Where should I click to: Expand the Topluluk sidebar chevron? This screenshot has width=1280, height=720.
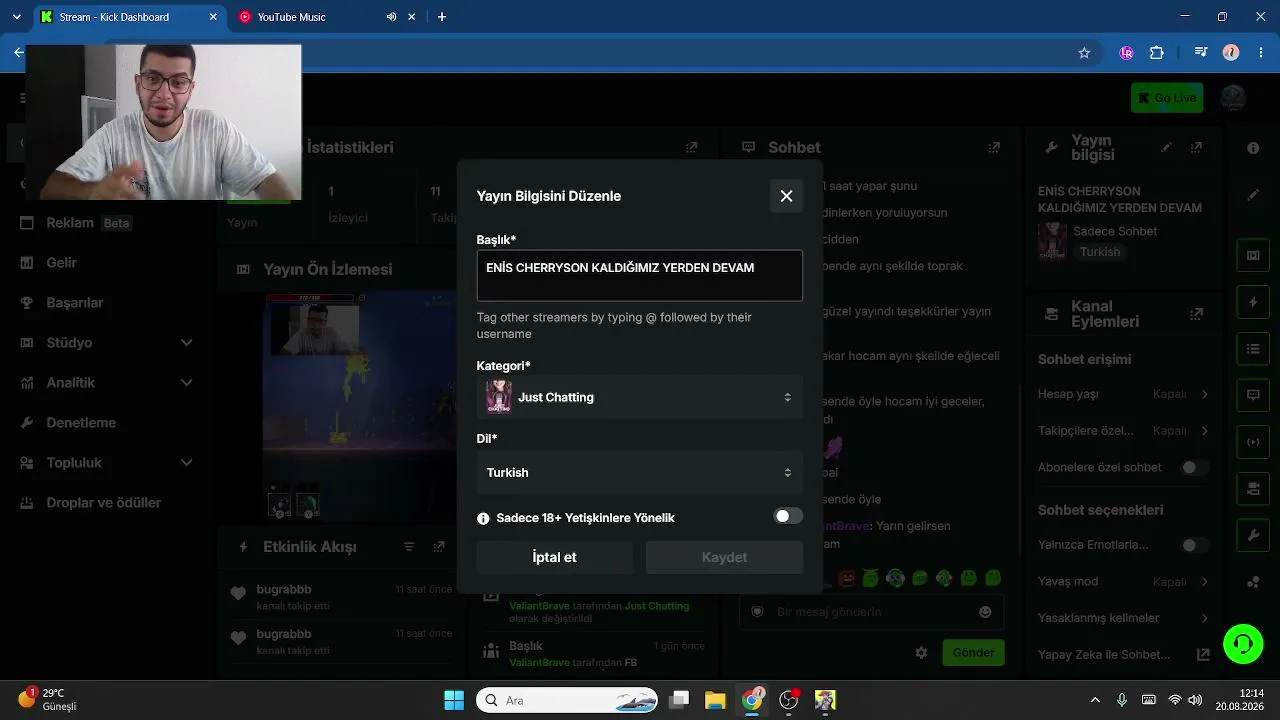(x=186, y=463)
